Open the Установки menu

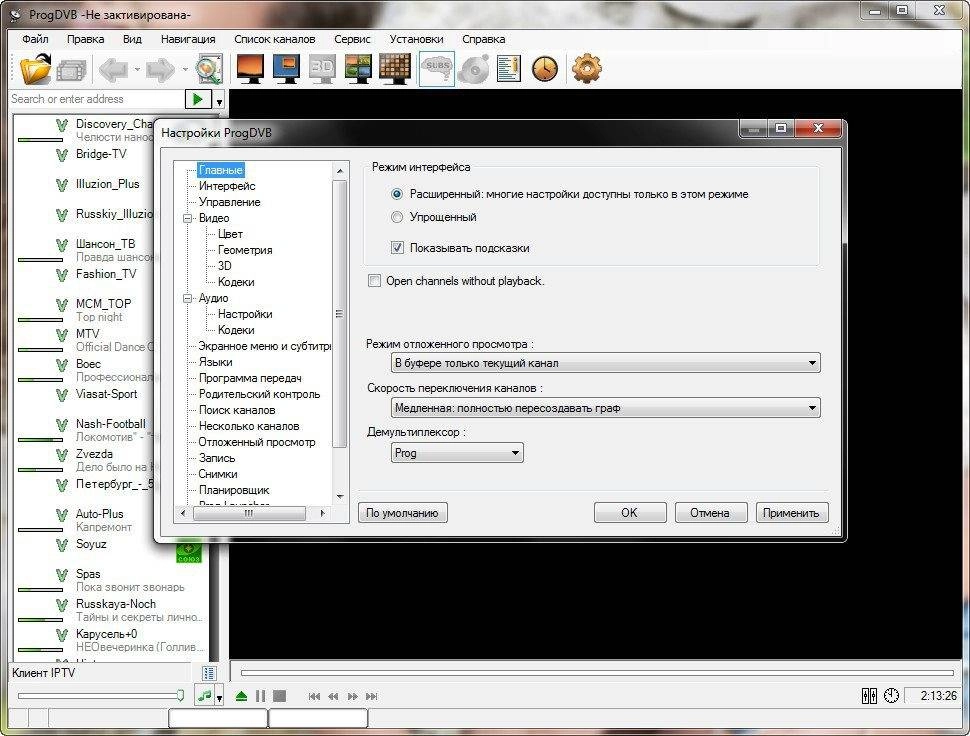point(416,39)
